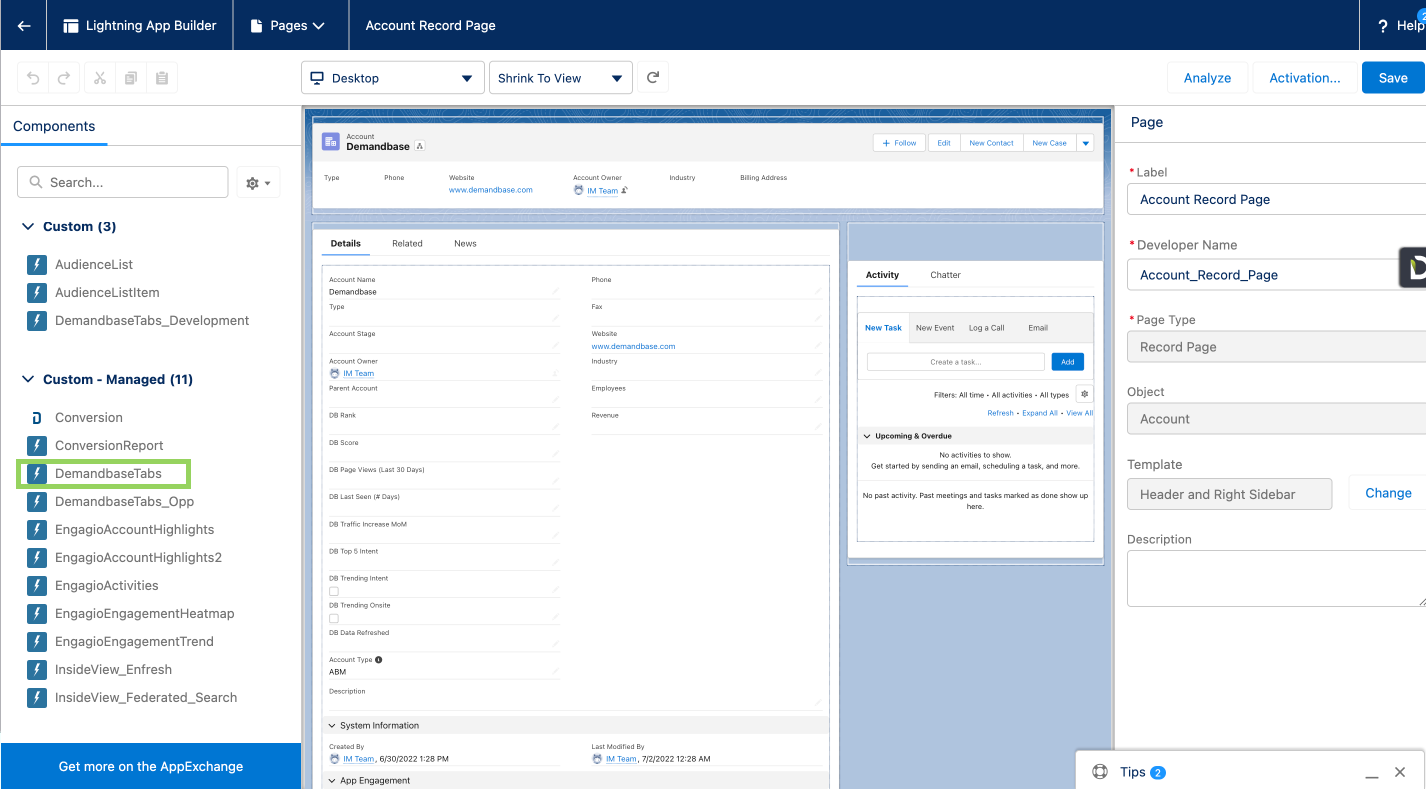Click the paste clipboard icon
This screenshot has width=1426, height=789.
click(x=162, y=78)
